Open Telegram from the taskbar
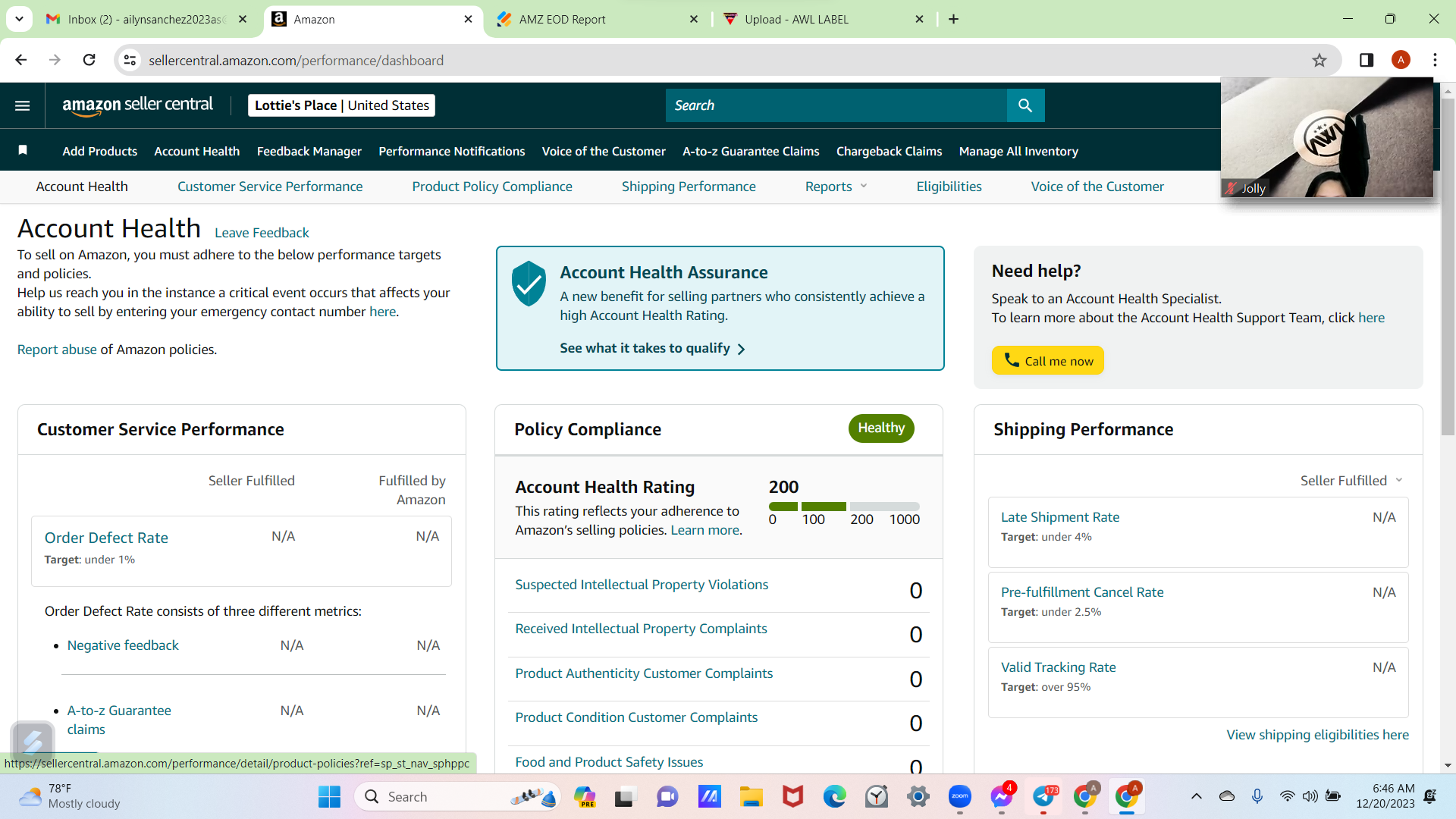Viewport: 1456px width, 819px height. (x=1043, y=796)
